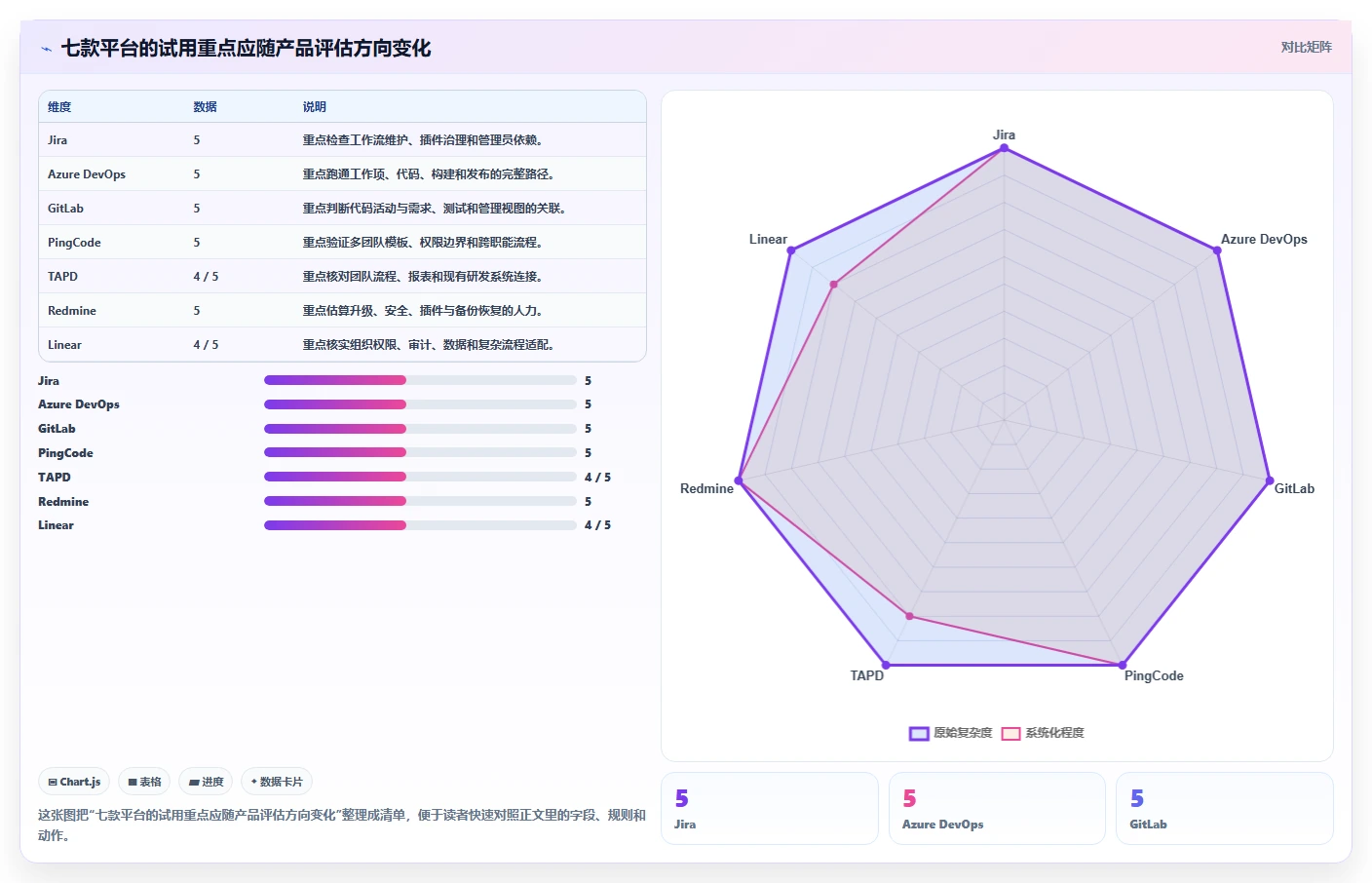Click the Azure DevOps radar vertex point
Screen dimensions: 1372x883
(x=1217, y=250)
